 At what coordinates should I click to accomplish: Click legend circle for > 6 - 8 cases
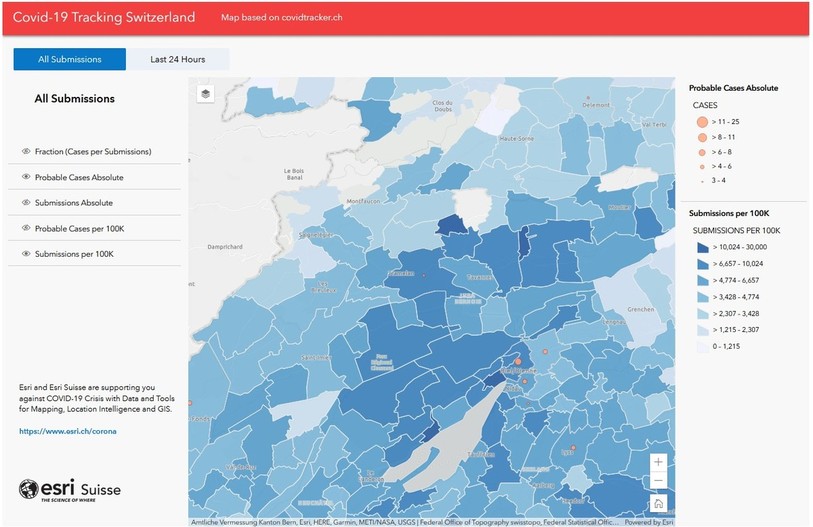tap(702, 152)
